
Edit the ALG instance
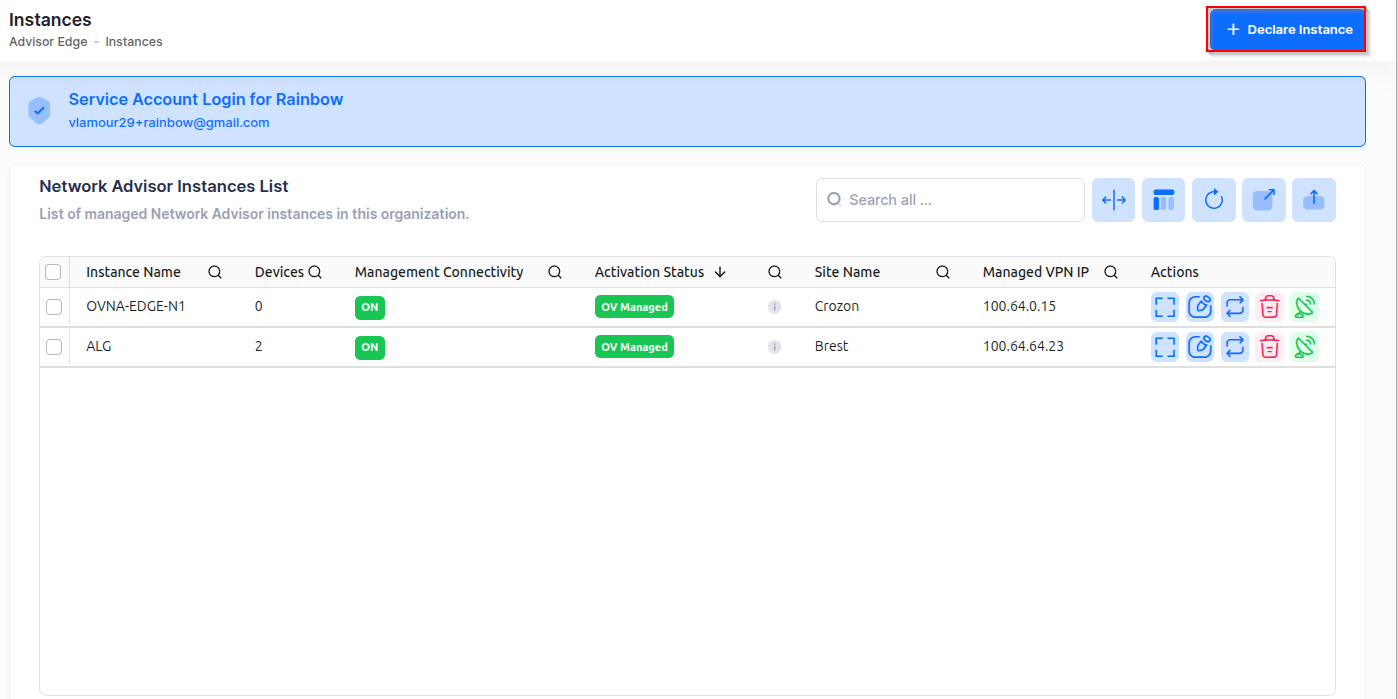click(1200, 347)
